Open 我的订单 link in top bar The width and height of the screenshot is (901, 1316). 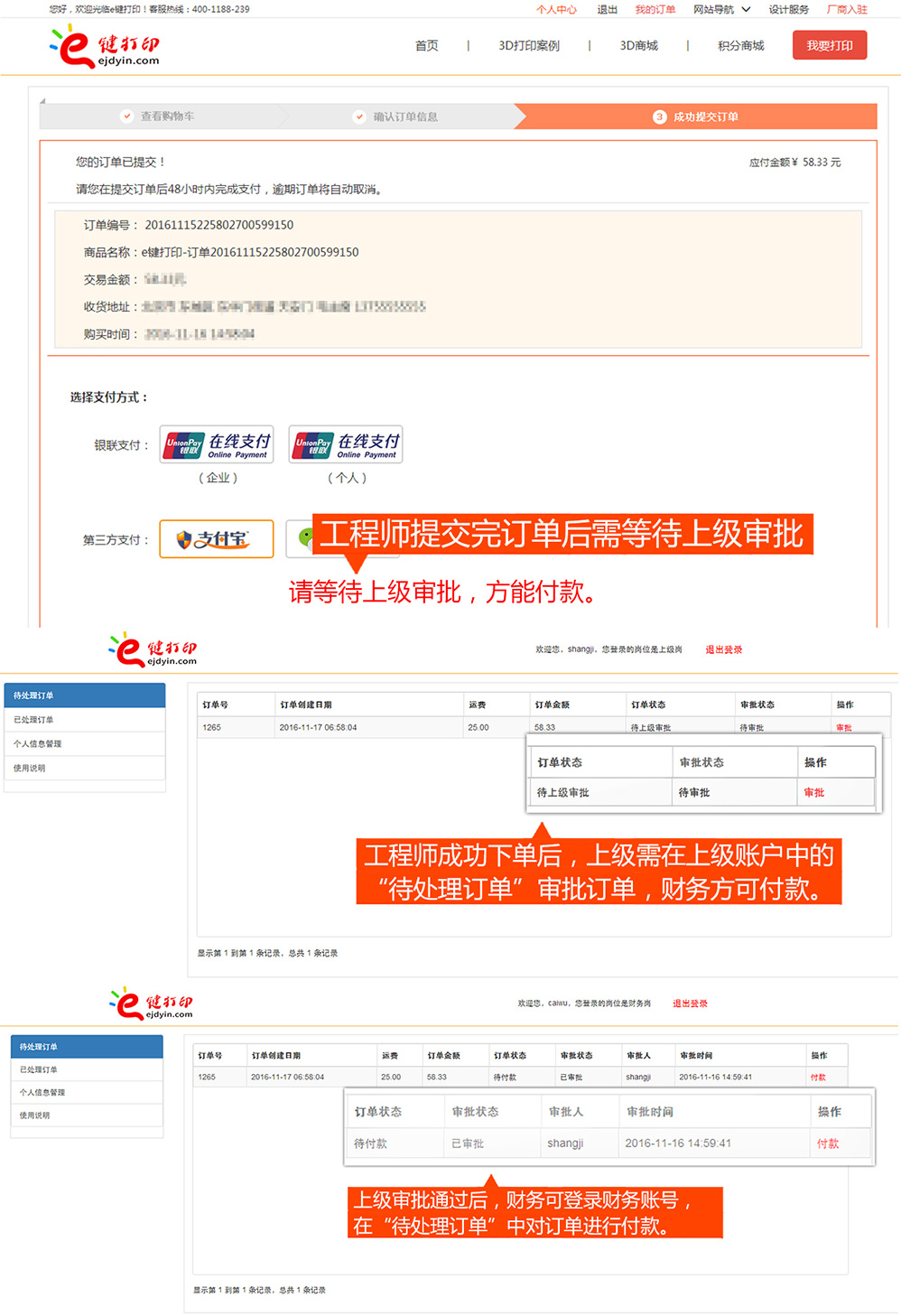(655, 10)
